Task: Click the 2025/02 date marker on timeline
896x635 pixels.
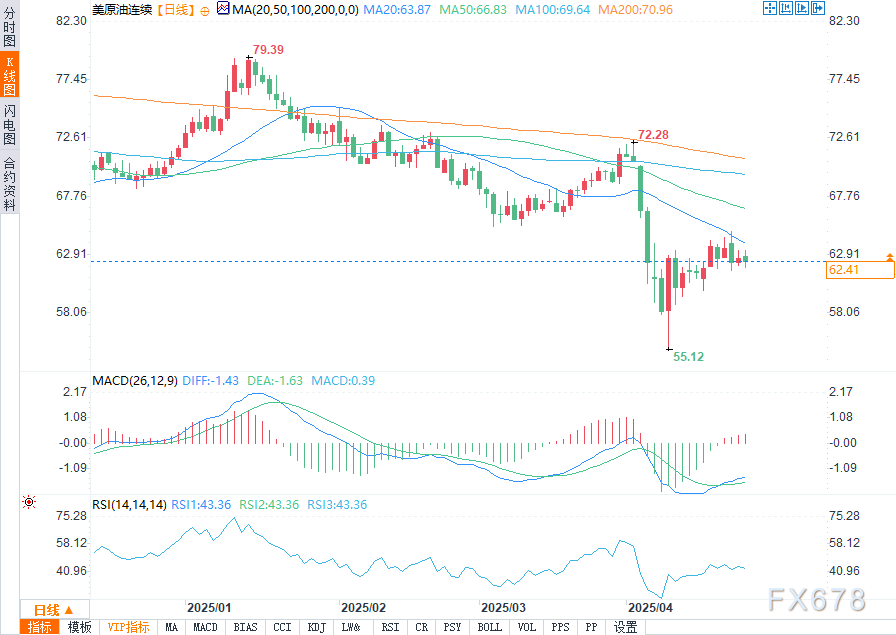Action: pyautogui.click(x=363, y=607)
